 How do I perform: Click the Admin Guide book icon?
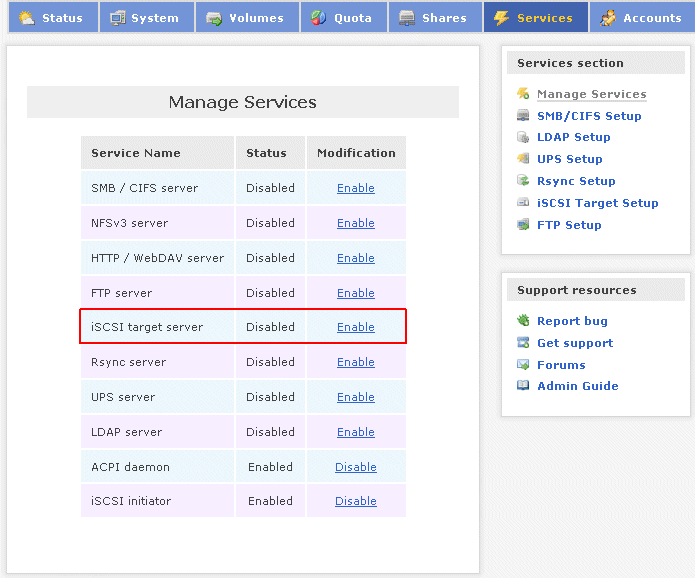pyautogui.click(x=523, y=386)
